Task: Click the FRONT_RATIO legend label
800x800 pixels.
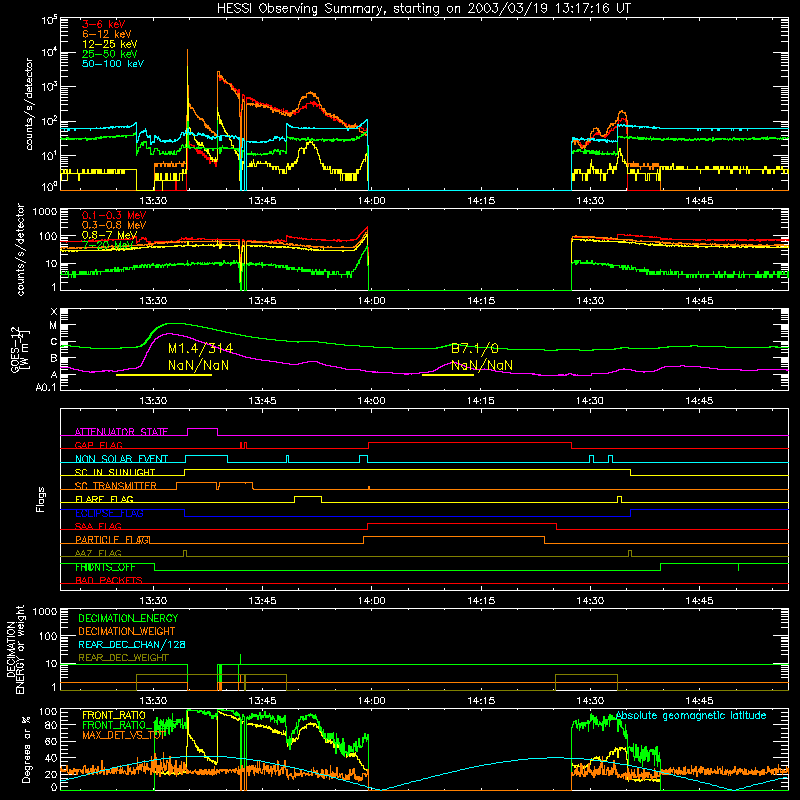Action: coord(114,715)
